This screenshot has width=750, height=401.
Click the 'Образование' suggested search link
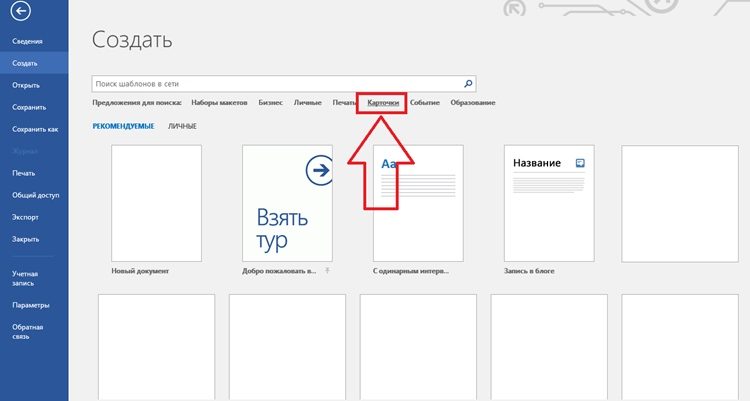pos(472,103)
